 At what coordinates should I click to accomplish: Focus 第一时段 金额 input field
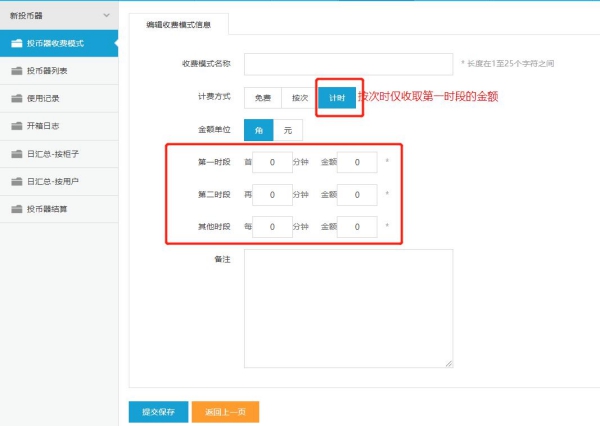coord(357,162)
